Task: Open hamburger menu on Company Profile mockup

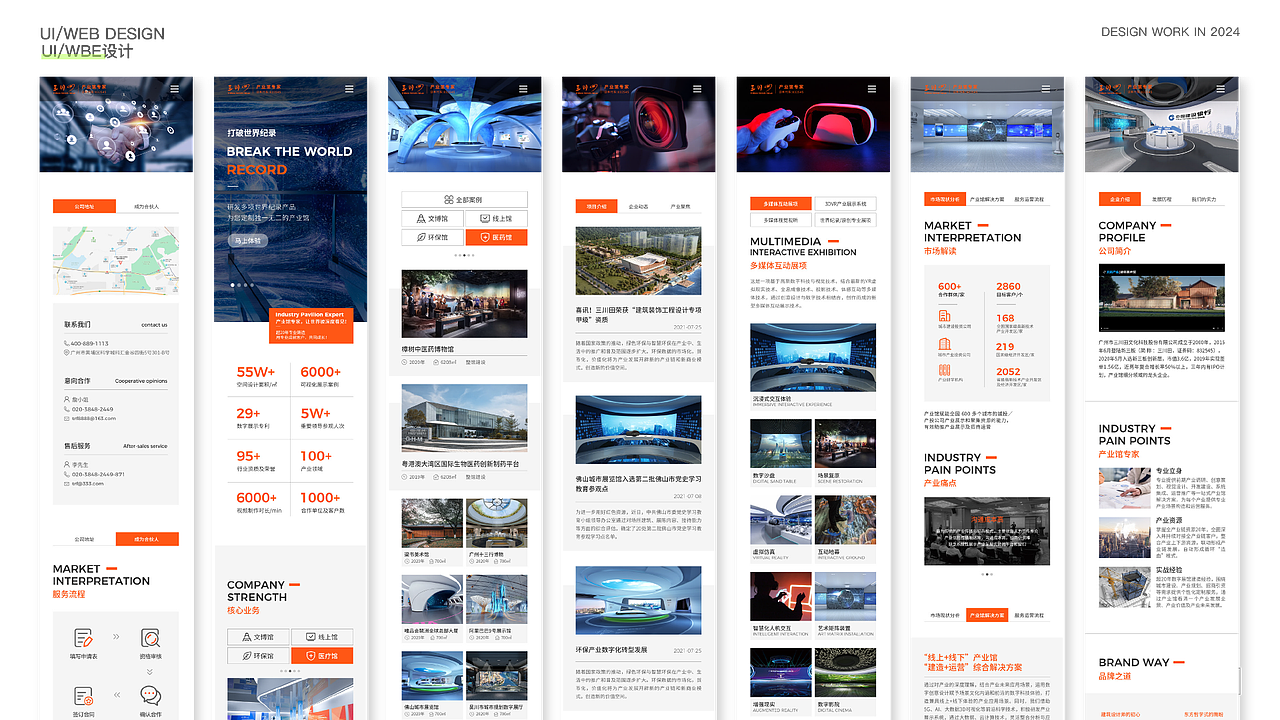Action: (1220, 89)
